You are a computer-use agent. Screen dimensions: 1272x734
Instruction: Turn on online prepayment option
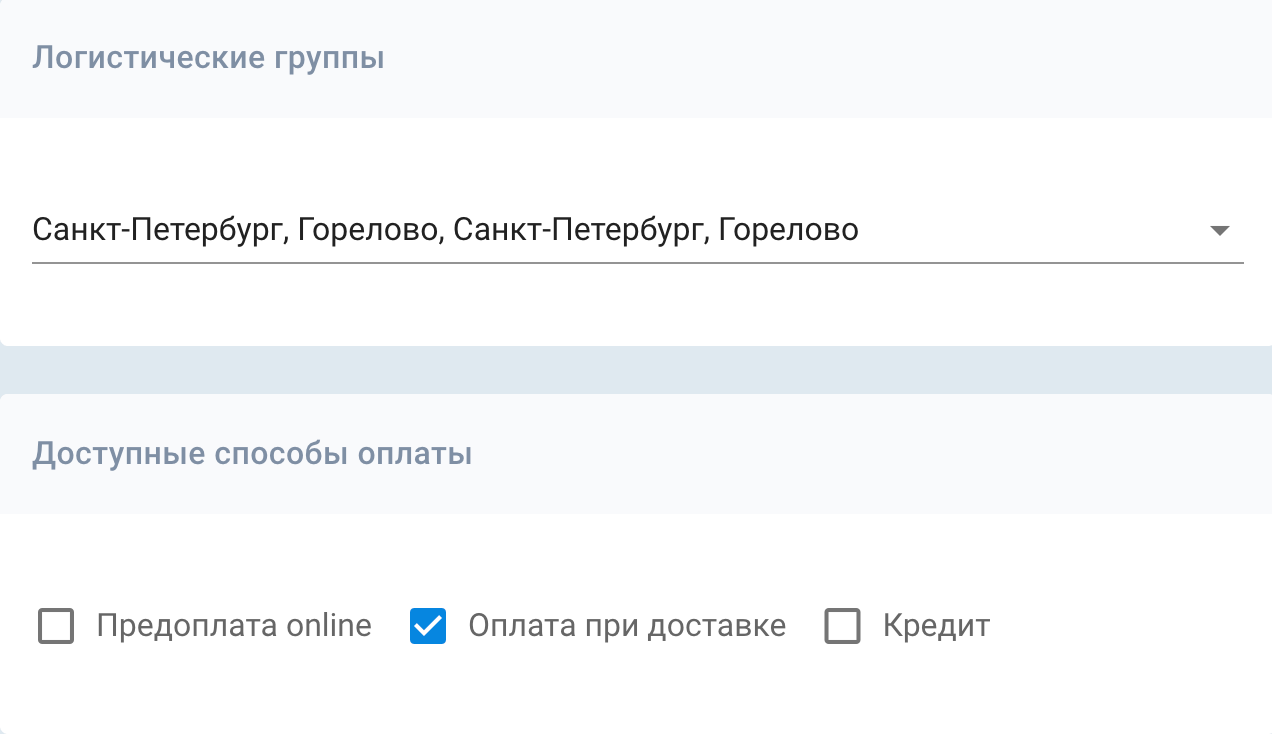(56, 627)
